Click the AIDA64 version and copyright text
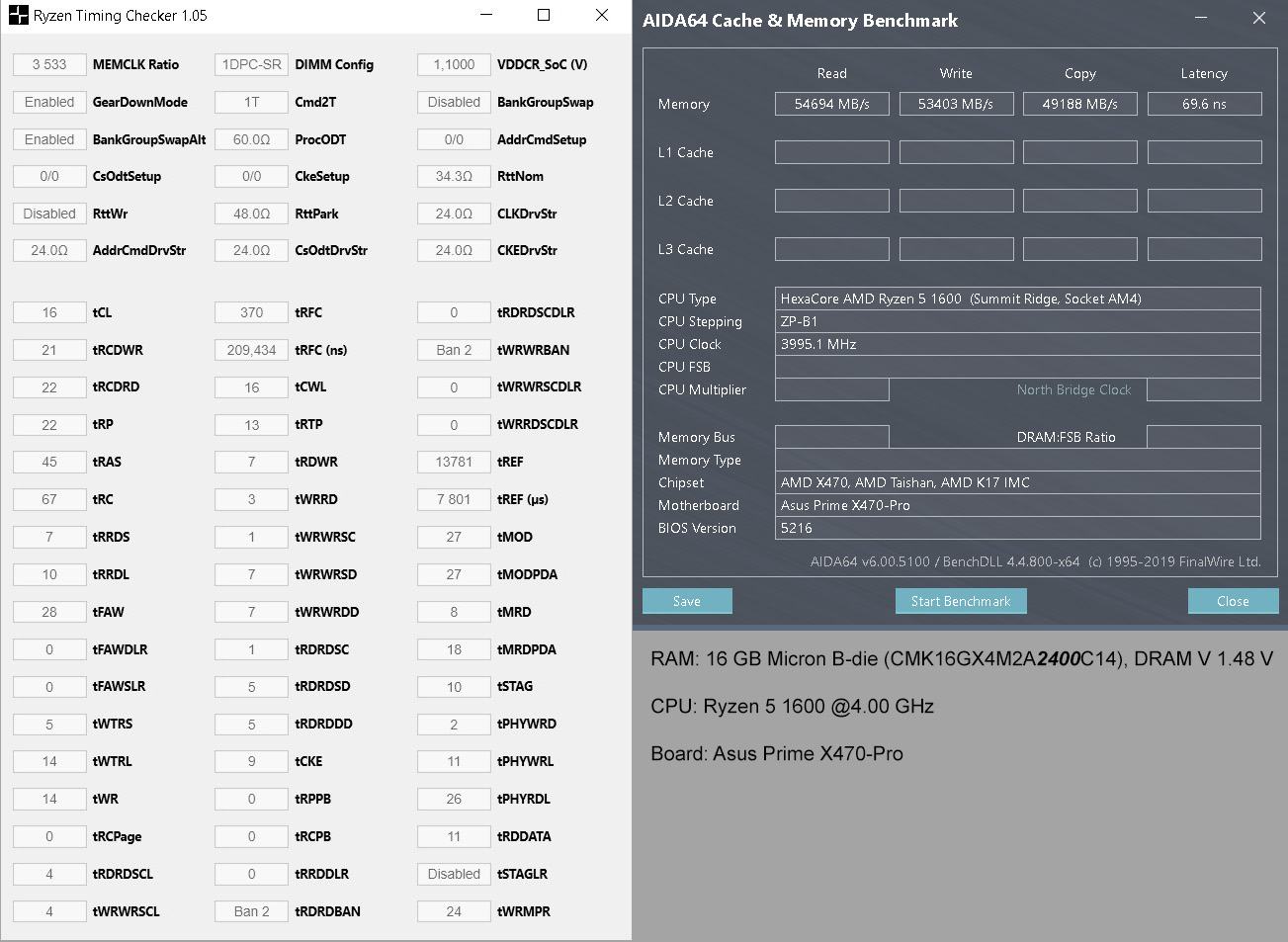This screenshot has height=942, width=1288. click(1036, 561)
